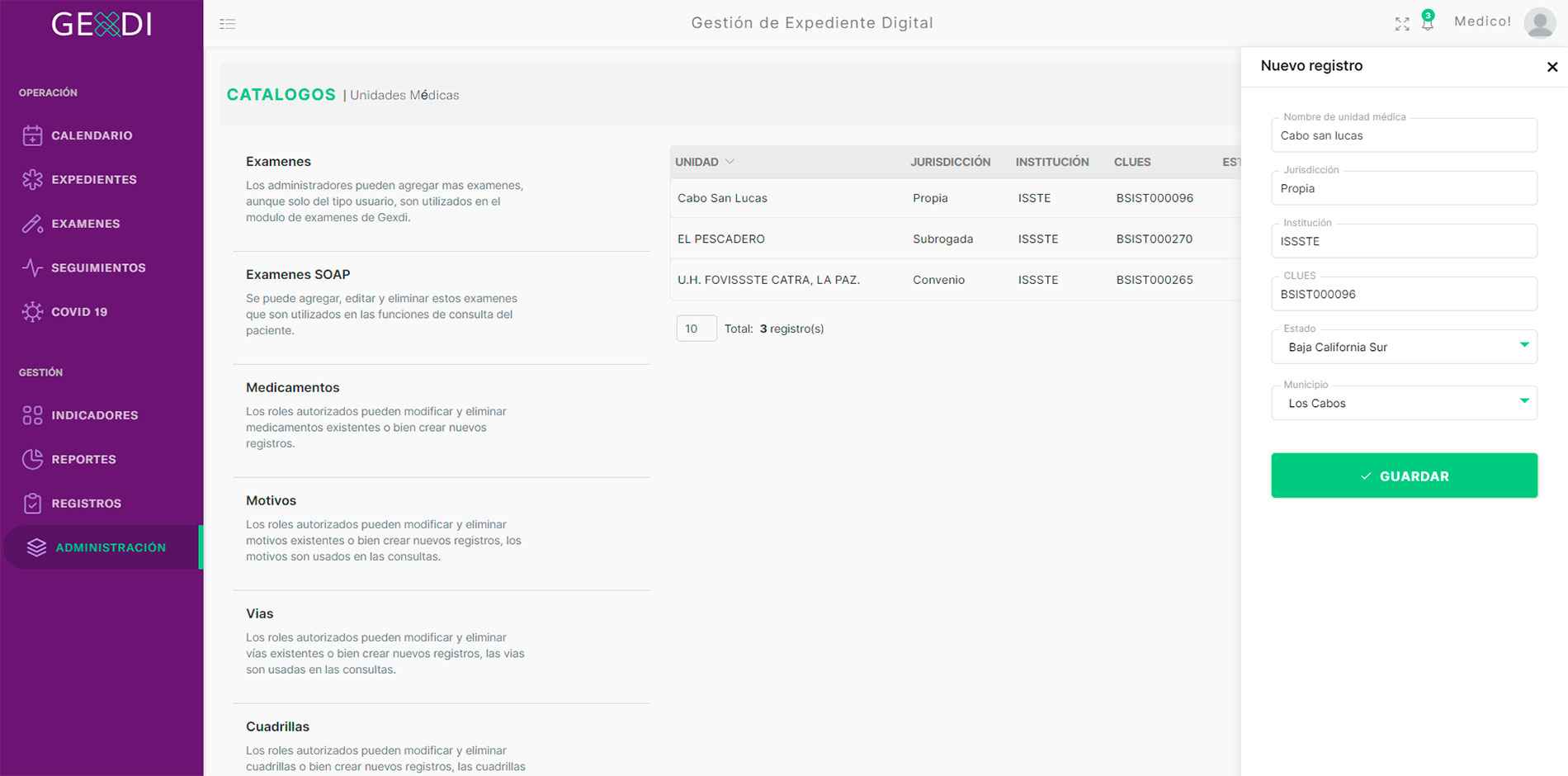Image resolution: width=1568 pixels, height=776 pixels.
Task: Sort the table by Unidad column
Action: tap(704, 162)
